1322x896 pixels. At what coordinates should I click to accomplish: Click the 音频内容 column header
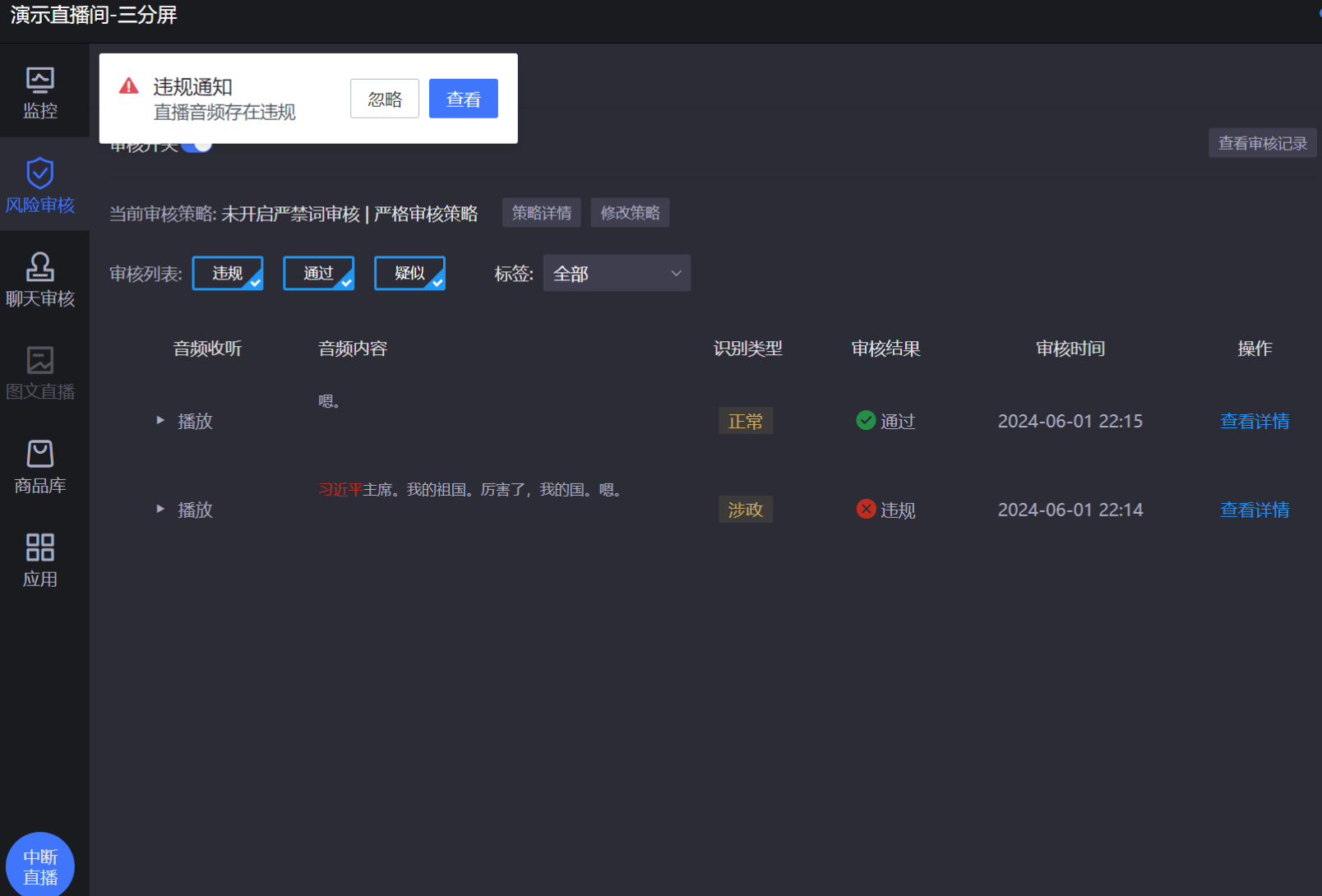click(x=353, y=349)
